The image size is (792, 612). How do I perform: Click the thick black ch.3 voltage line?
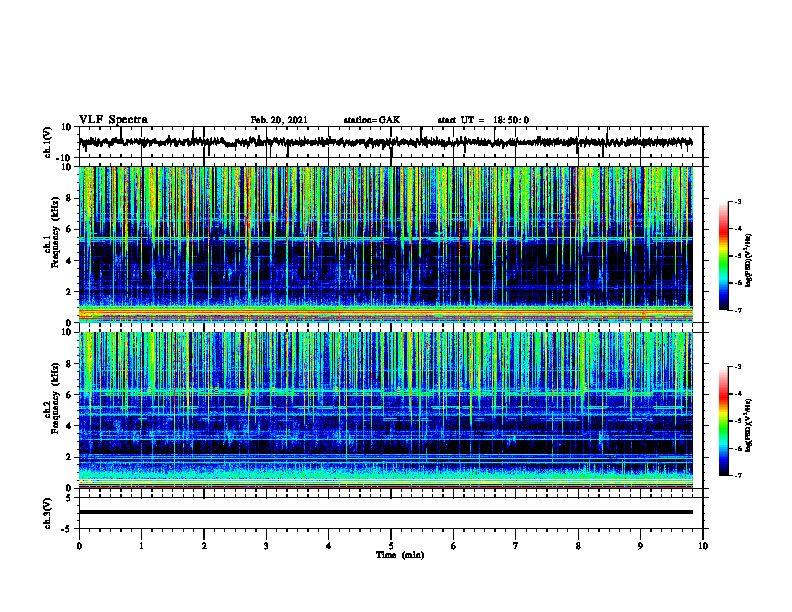click(x=385, y=512)
